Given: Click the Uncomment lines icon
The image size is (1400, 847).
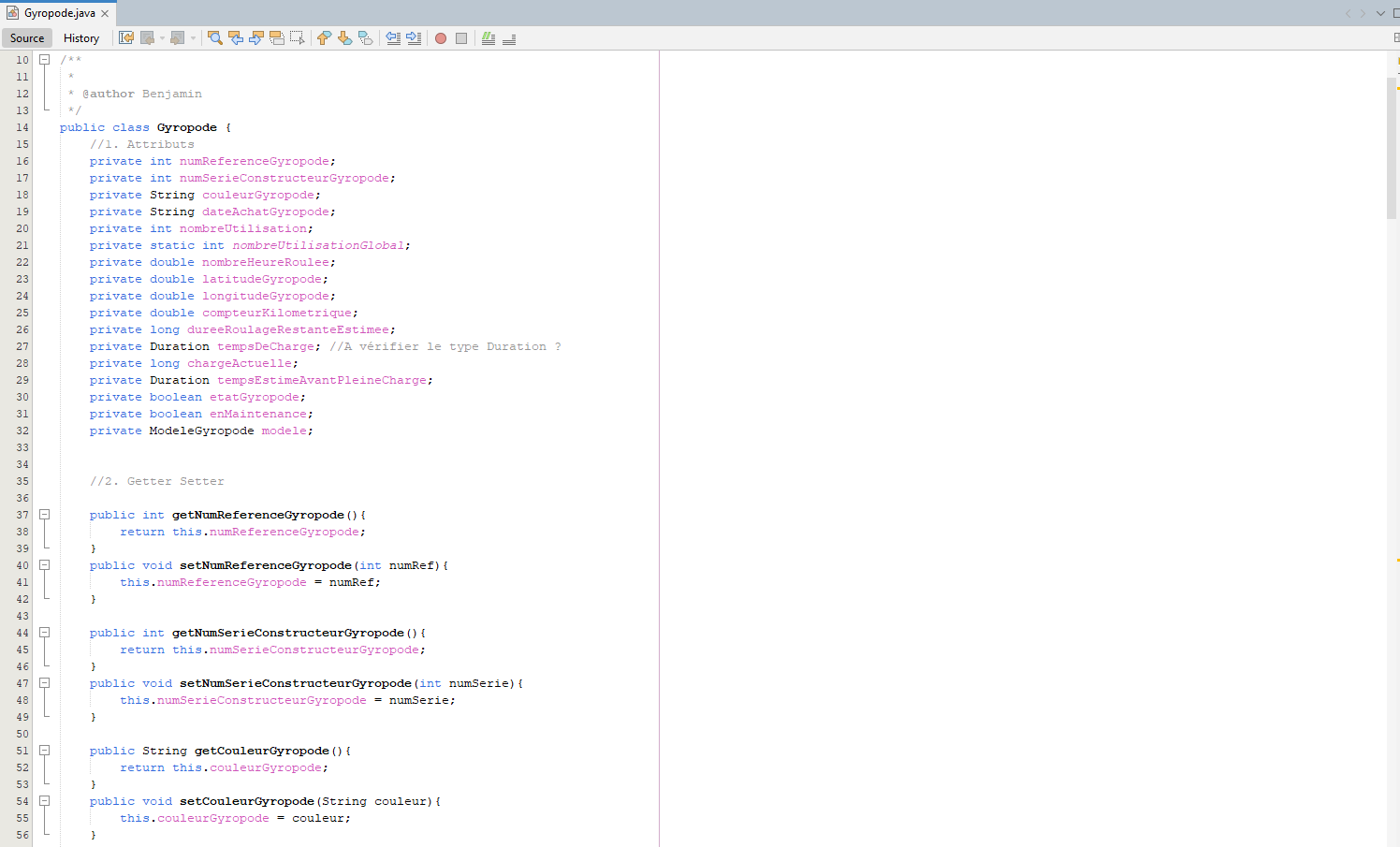Looking at the screenshot, I should coord(509,38).
